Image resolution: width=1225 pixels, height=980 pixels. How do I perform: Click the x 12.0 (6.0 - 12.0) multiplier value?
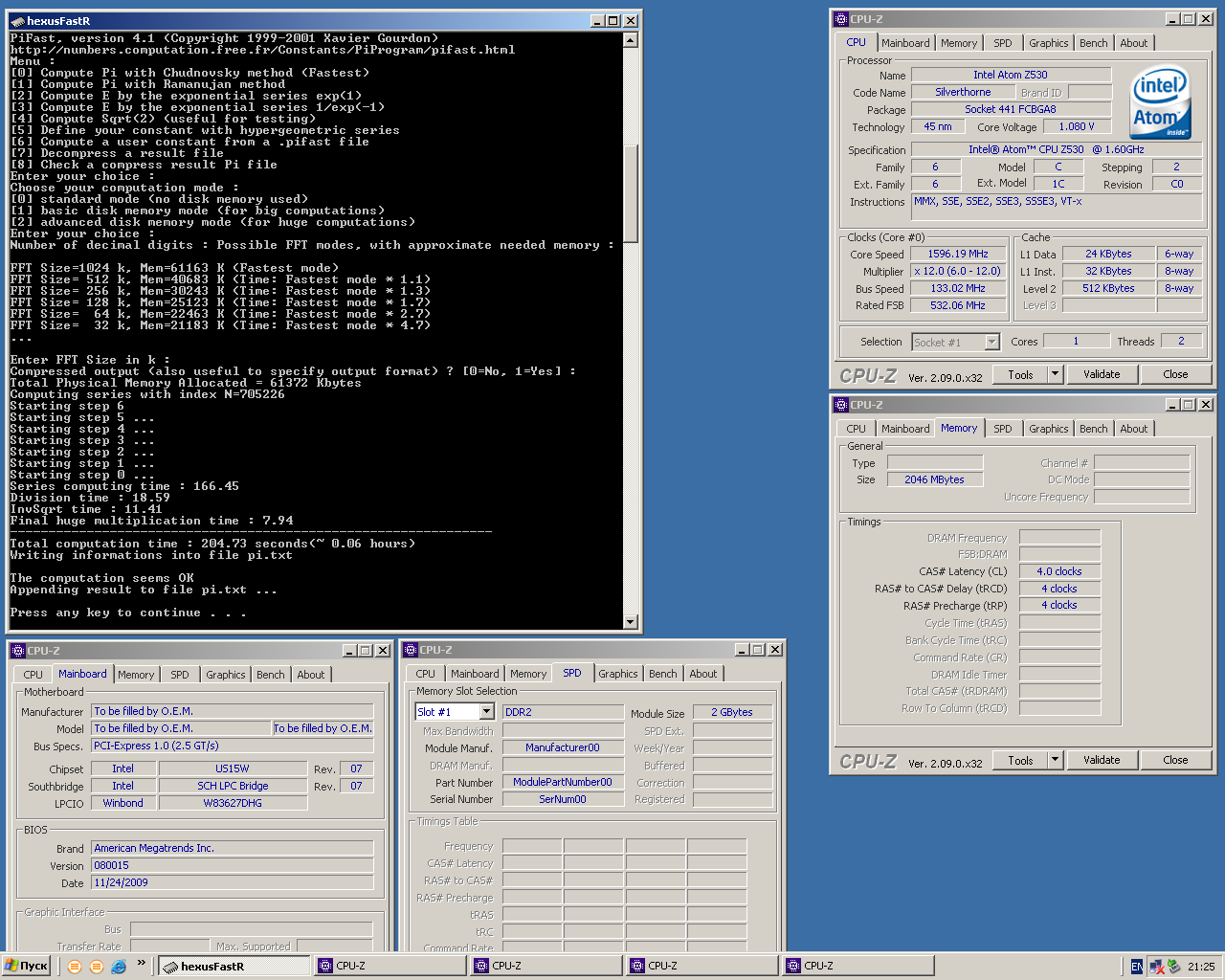click(x=958, y=272)
